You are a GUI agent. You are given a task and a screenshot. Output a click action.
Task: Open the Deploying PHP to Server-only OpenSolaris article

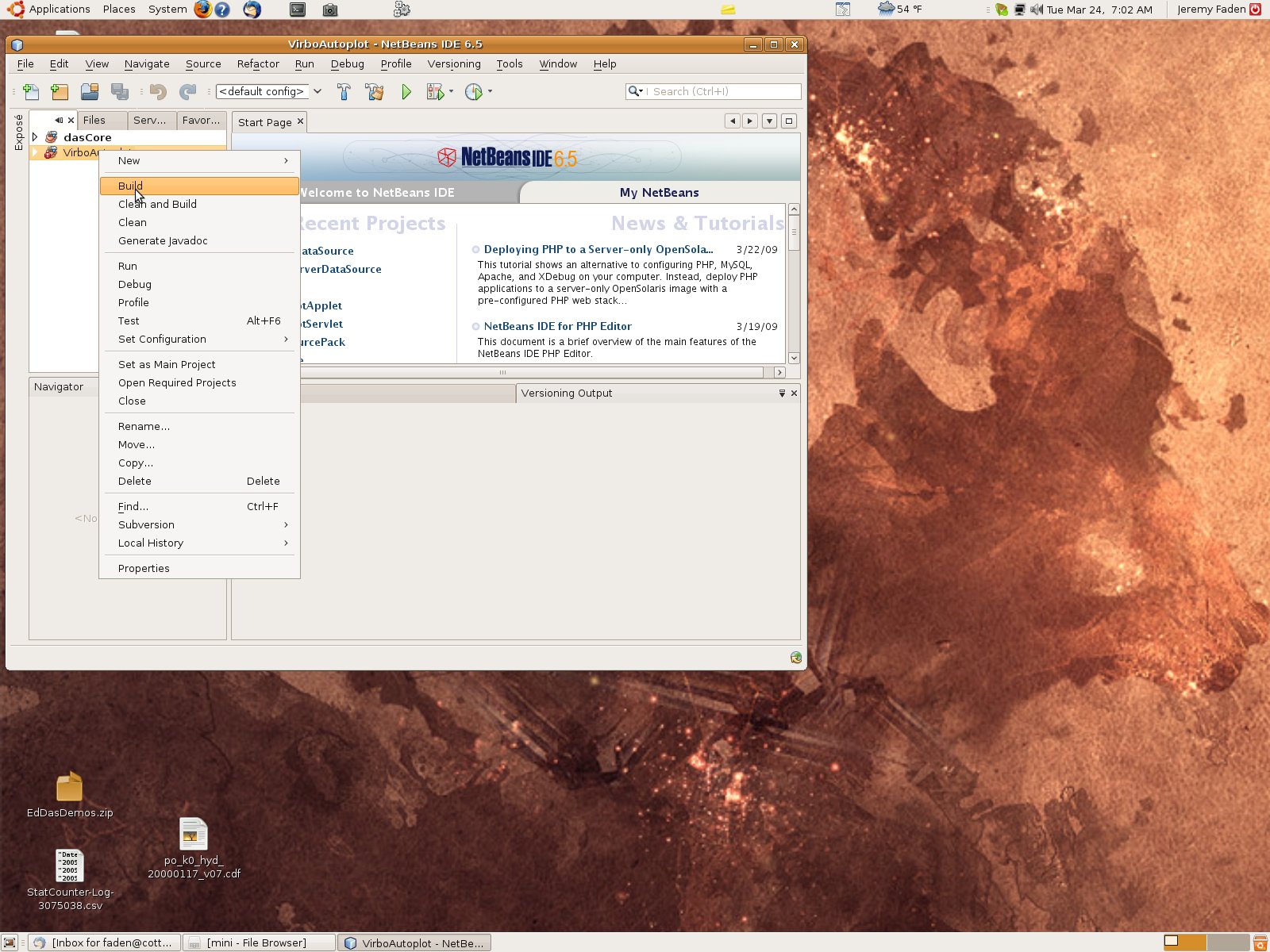pos(598,249)
